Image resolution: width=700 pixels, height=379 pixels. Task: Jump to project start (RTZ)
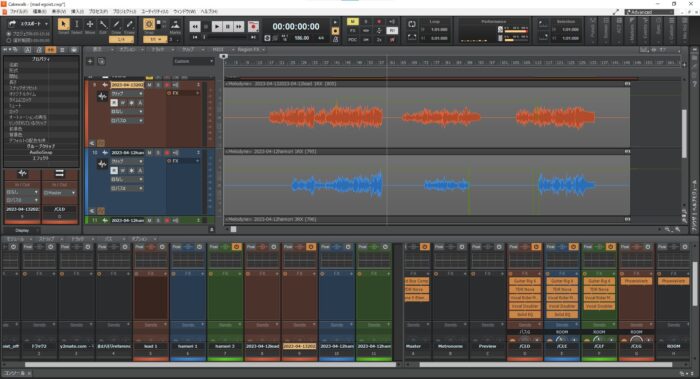point(195,37)
